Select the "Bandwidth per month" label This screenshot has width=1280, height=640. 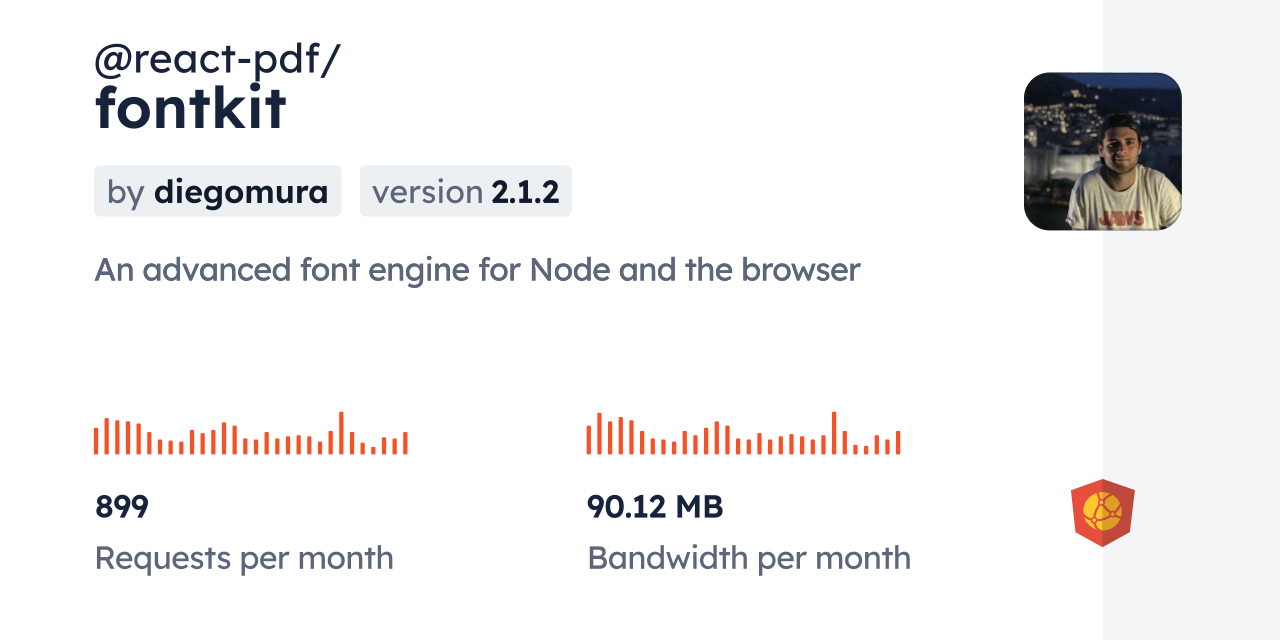pyautogui.click(x=748, y=558)
